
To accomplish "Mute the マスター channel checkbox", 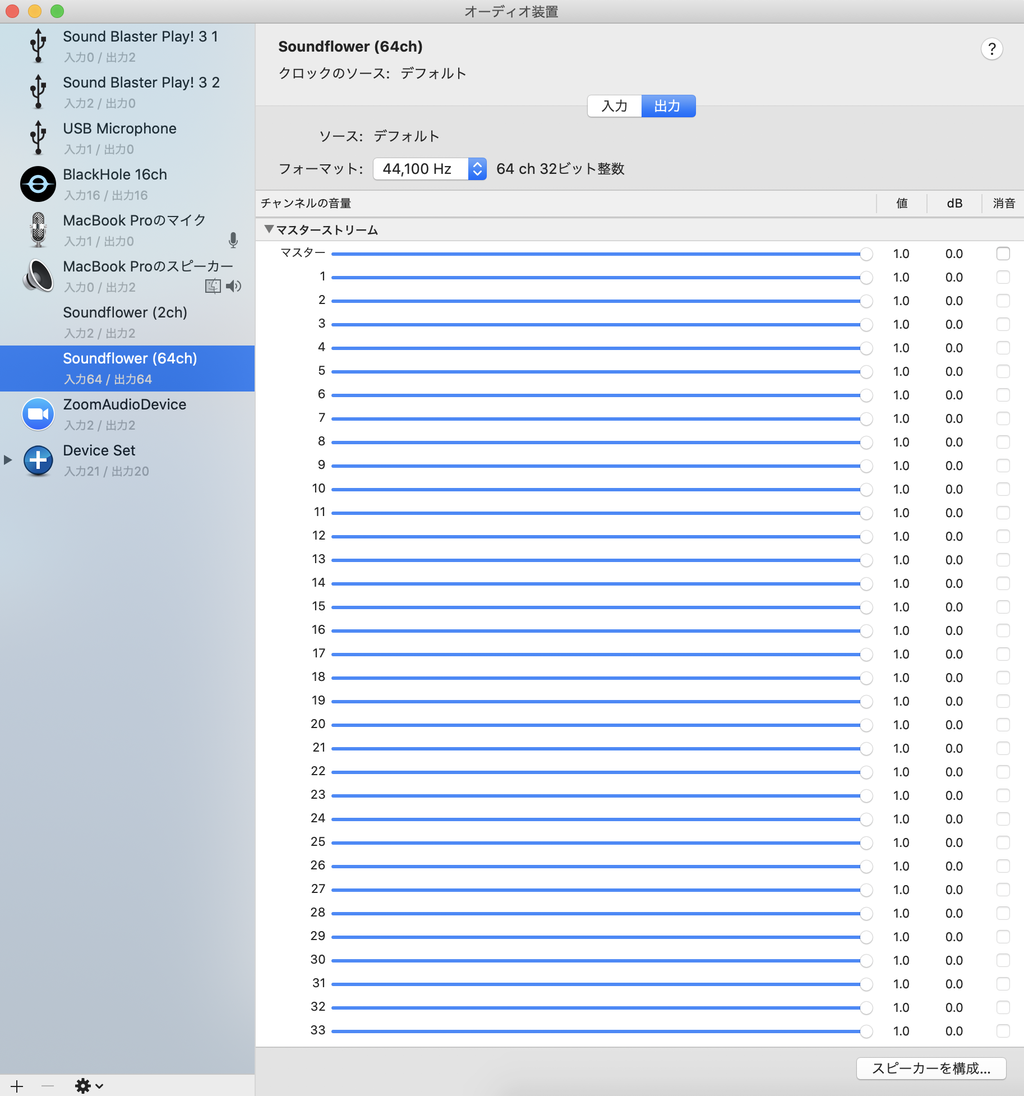I will (x=1003, y=254).
